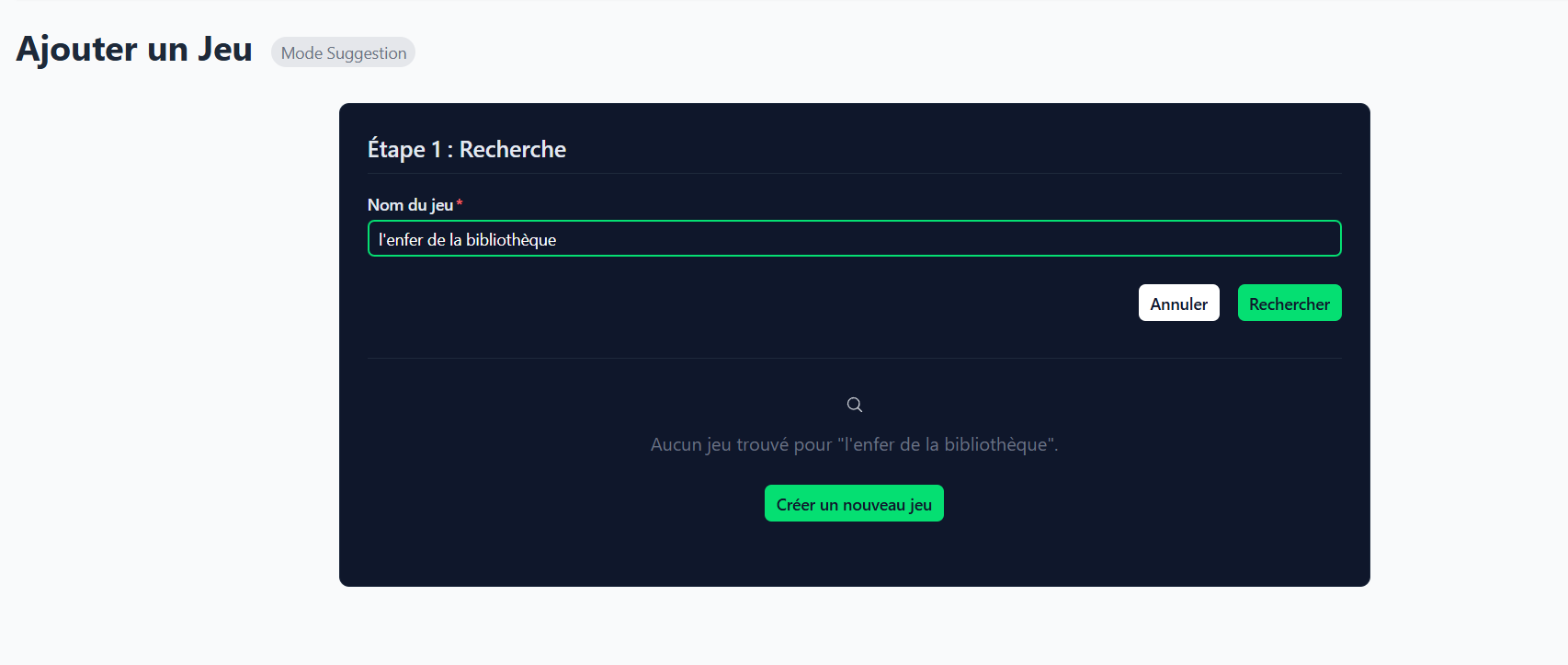This screenshot has width=1568, height=665.
Task: Click the Ajouter un Jeu page title
Action: click(x=134, y=50)
